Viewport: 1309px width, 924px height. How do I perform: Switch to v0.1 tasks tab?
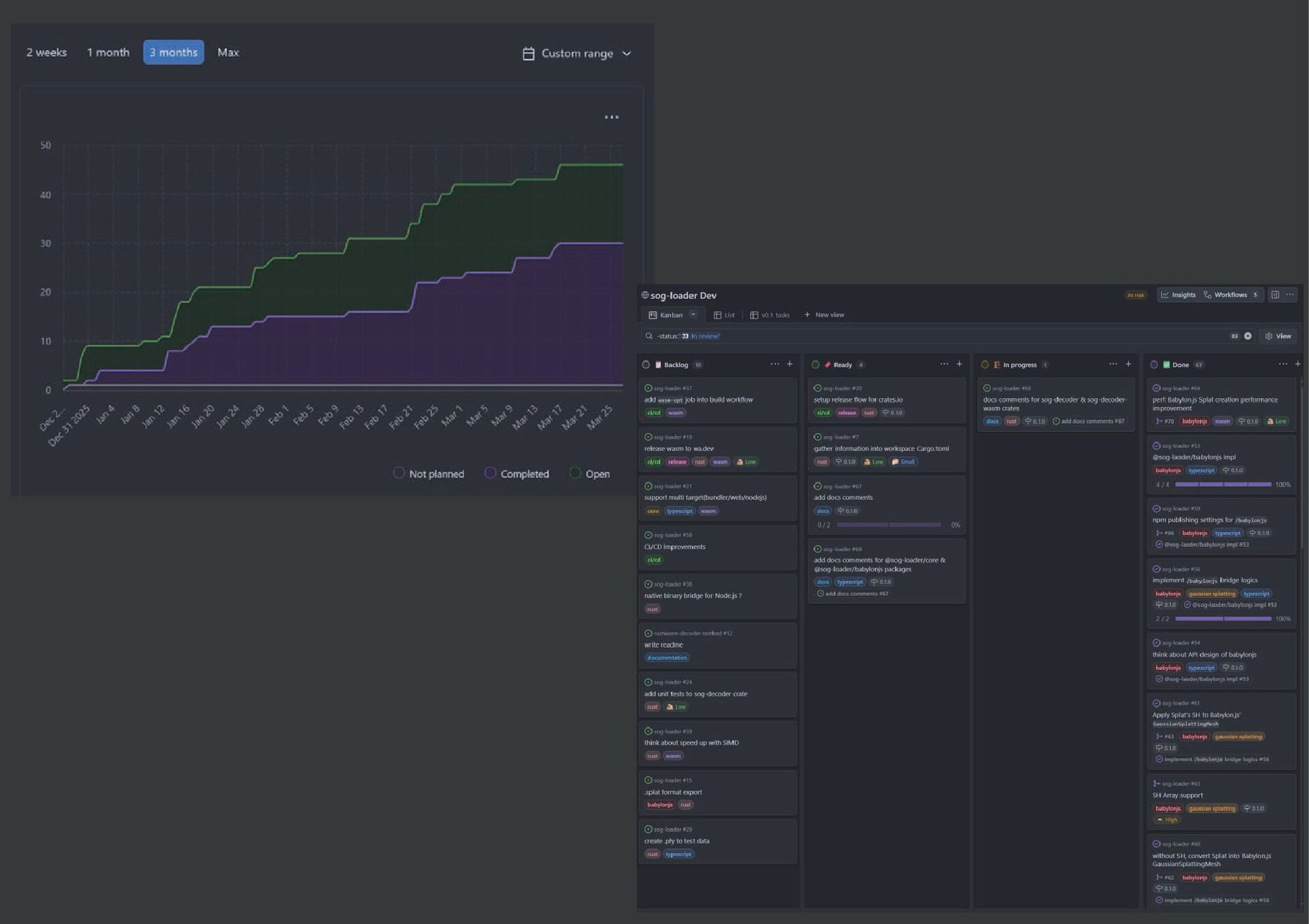point(770,315)
